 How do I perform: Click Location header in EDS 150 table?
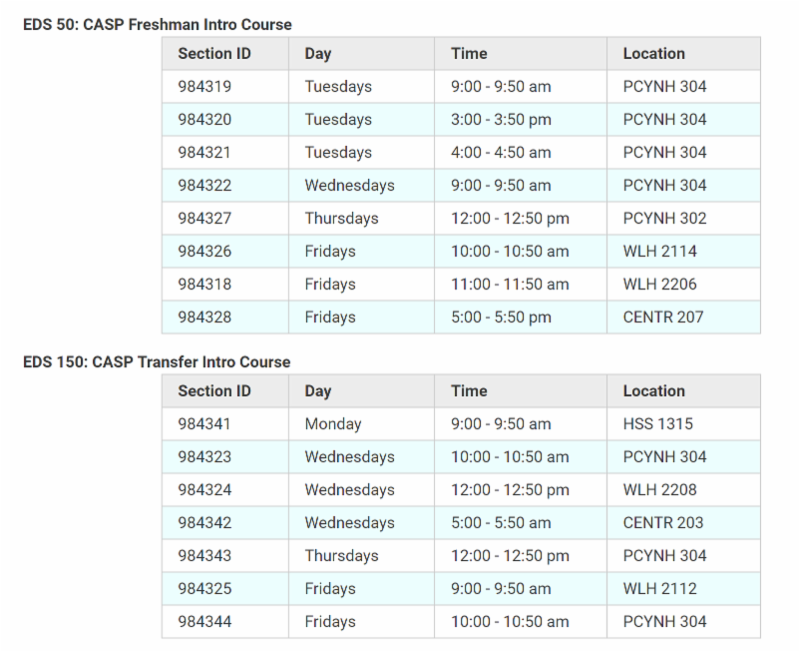coord(654,391)
